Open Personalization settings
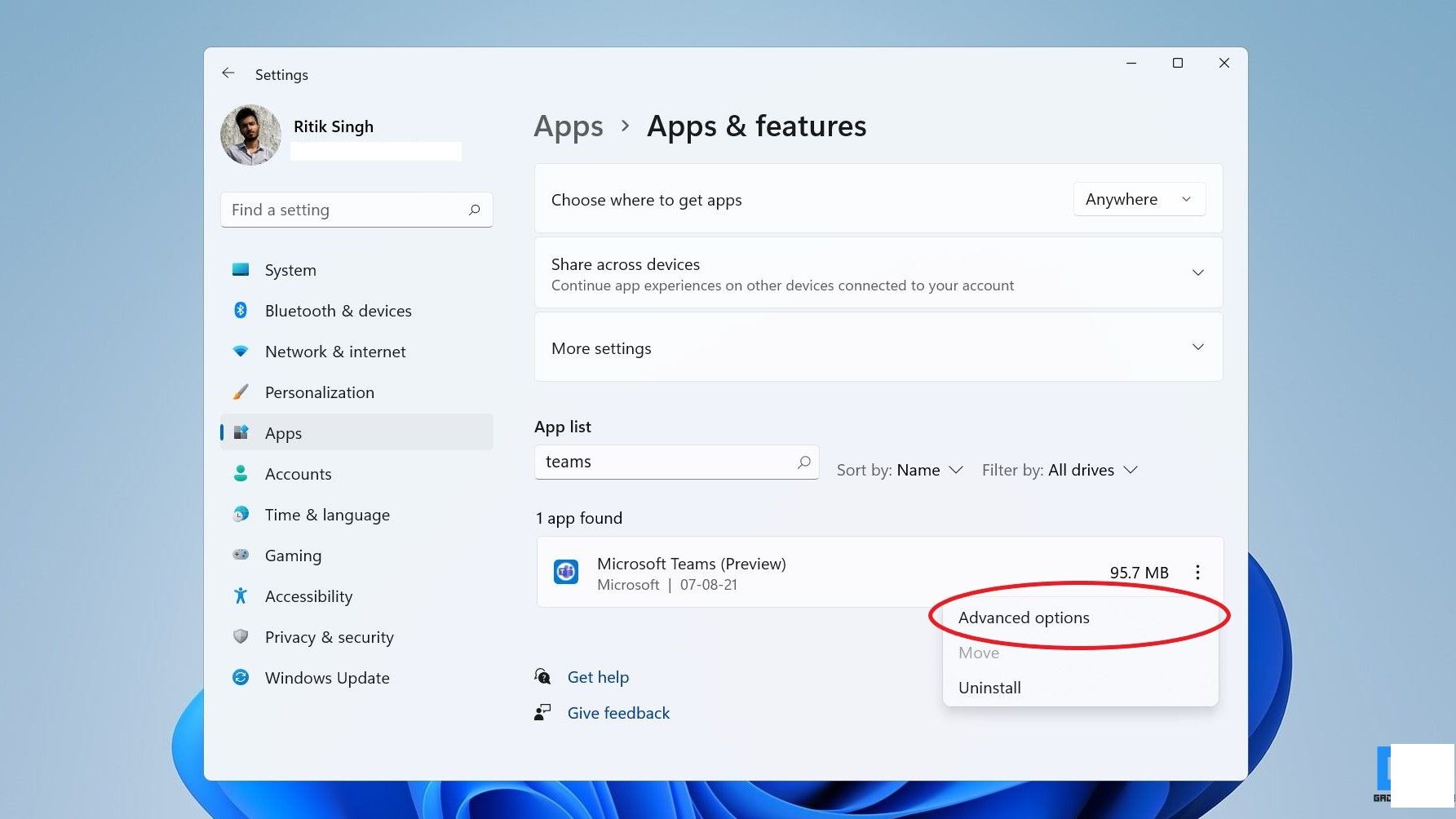 click(x=356, y=392)
